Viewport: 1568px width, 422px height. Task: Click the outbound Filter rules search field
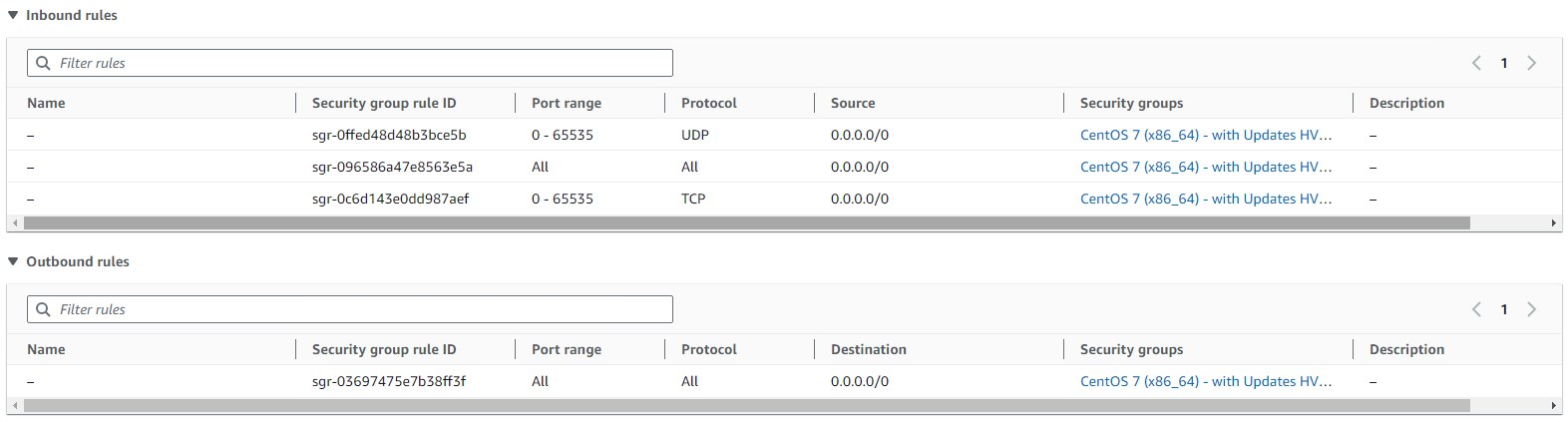coord(350,309)
